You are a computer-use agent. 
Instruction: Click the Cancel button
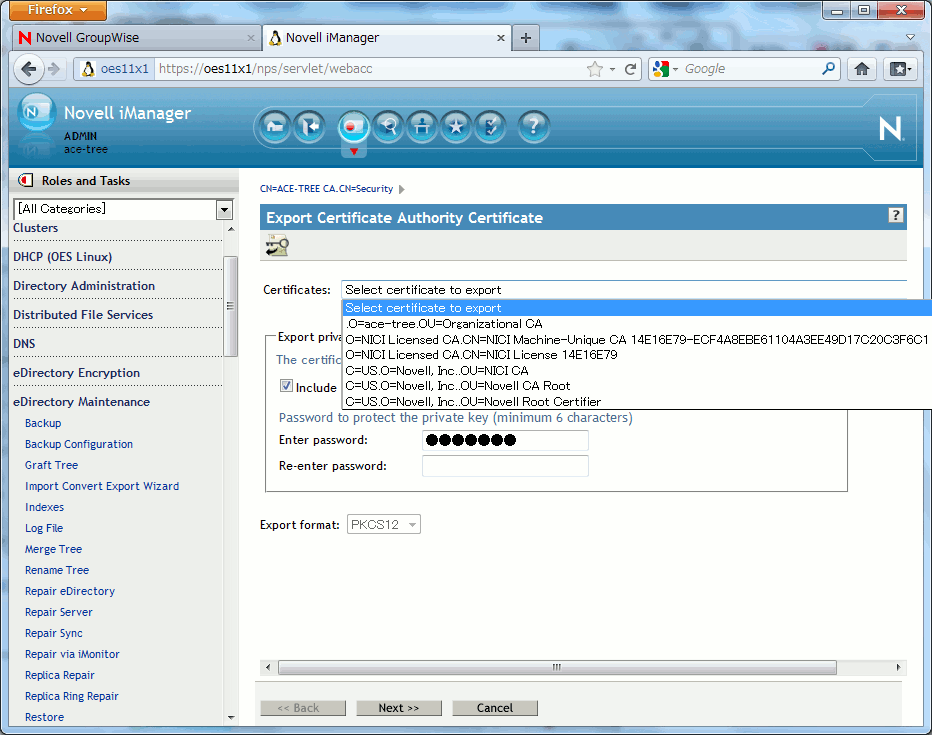click(x=495, y=708)
